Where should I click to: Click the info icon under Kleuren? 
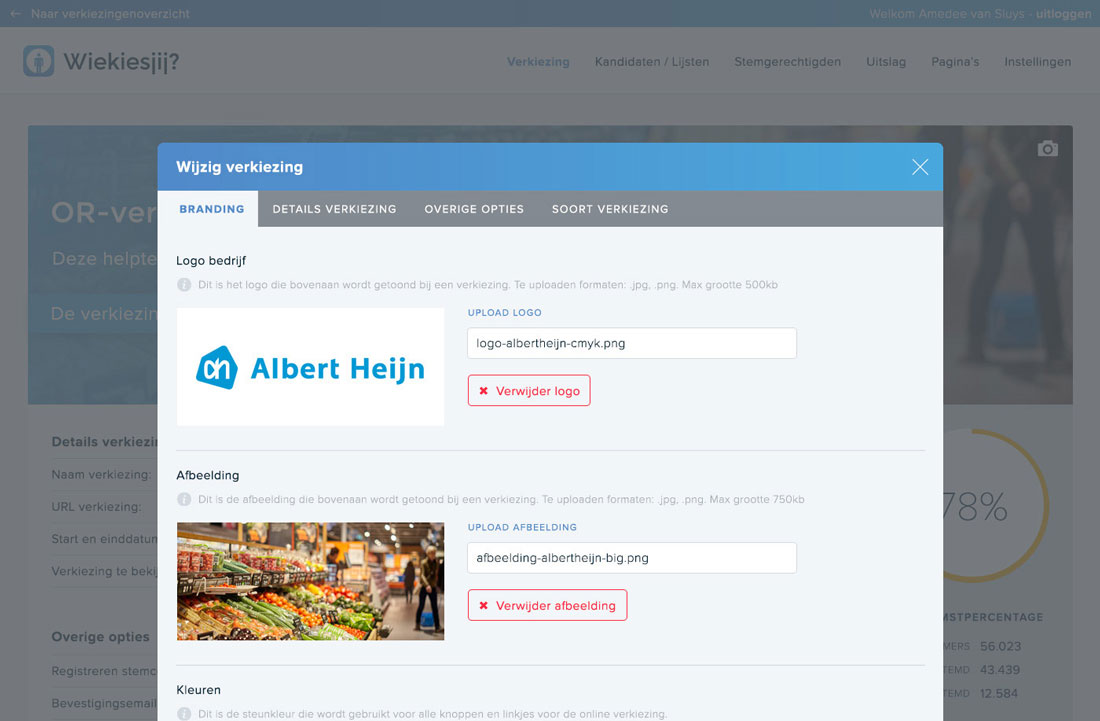[185, 714]
